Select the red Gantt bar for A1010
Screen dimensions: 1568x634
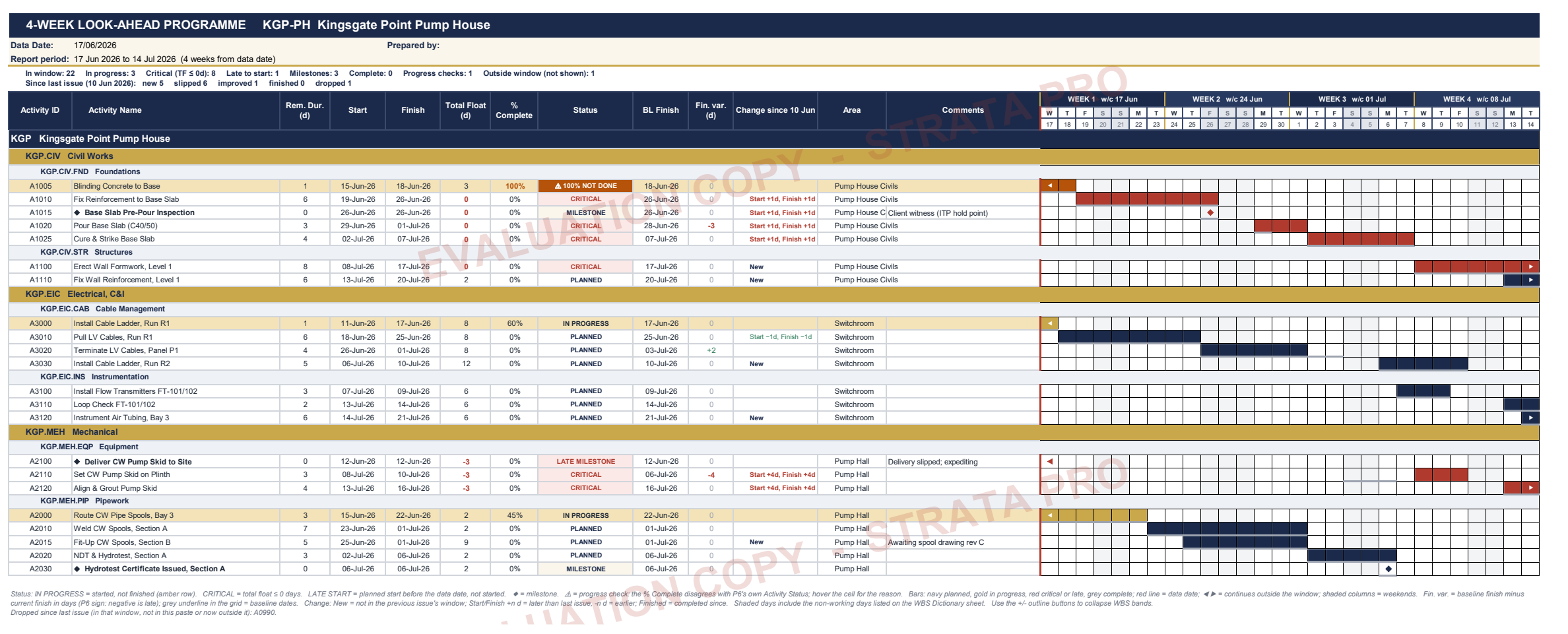pyautogui.click(x=1147, y=199)
